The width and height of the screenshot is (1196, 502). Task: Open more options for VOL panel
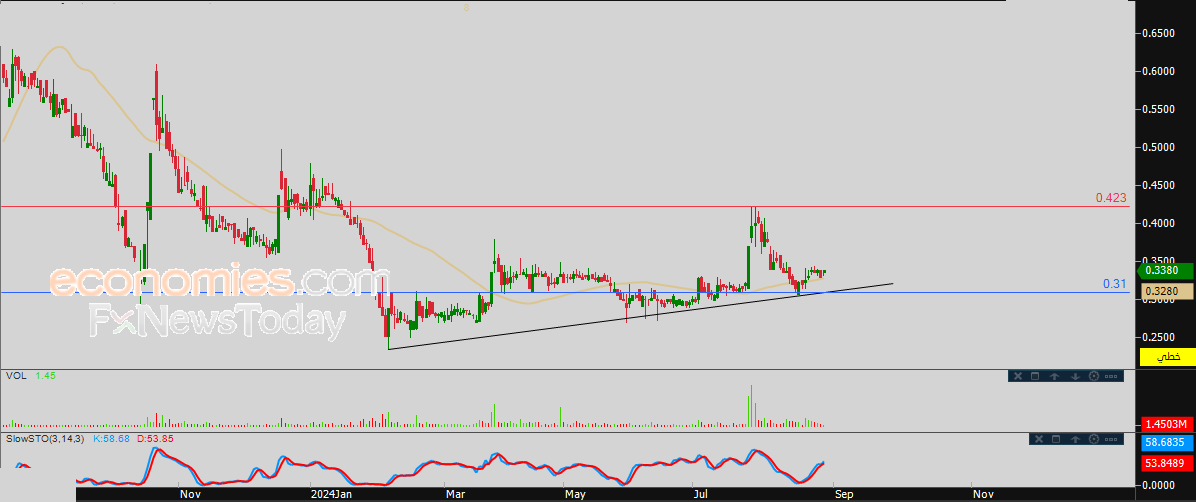pyautogui.click(x=1111, y=376)
